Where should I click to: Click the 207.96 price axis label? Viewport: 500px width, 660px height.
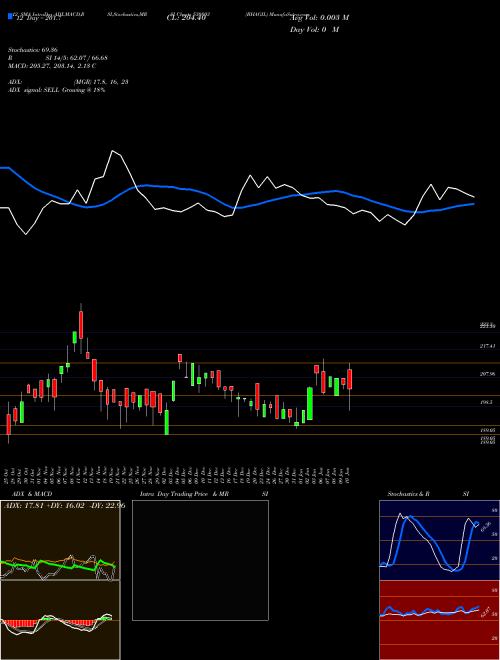click(487, 374)
